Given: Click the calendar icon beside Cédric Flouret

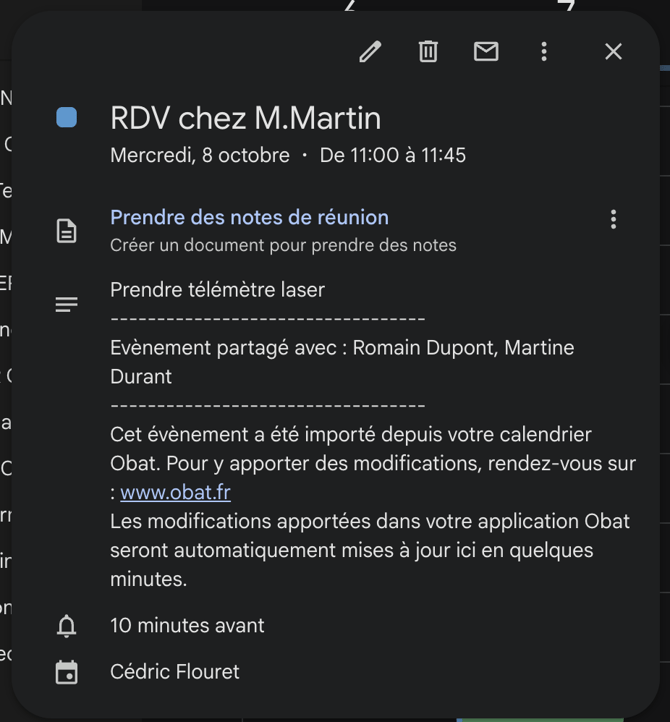Looking at the screenshot, I should (67, 673).
